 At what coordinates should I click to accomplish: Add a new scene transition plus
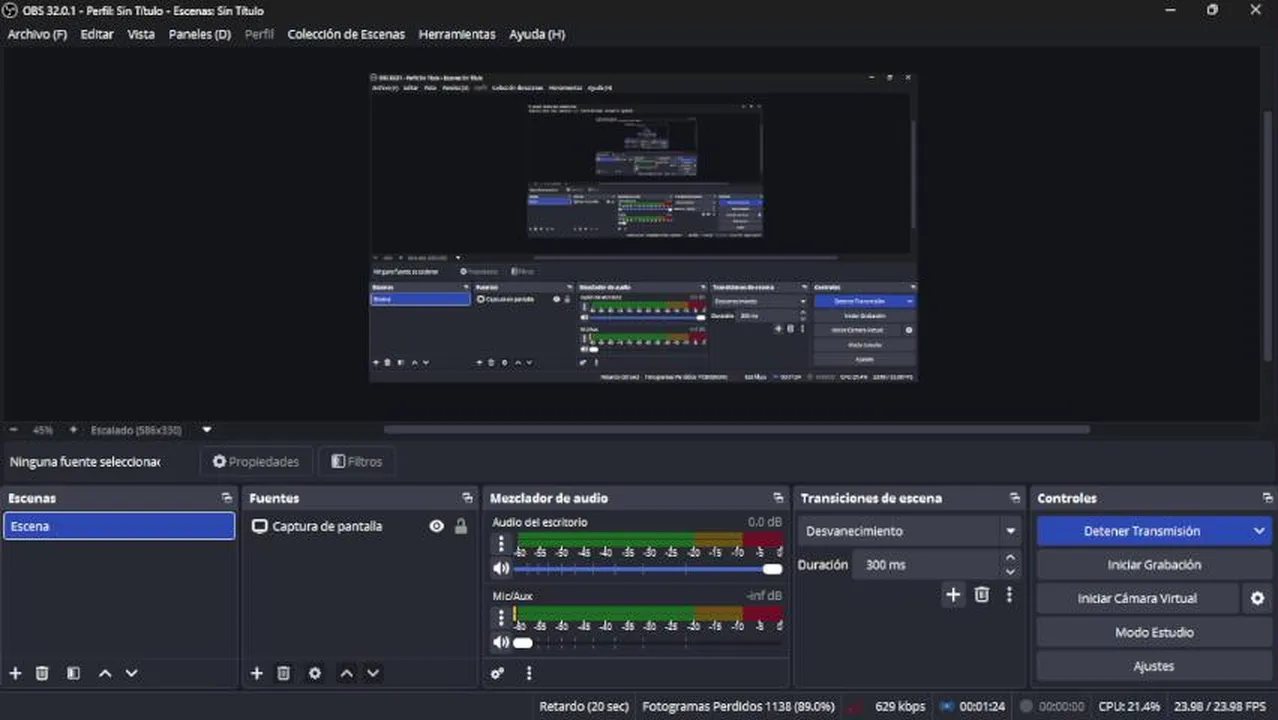point(953,594)
